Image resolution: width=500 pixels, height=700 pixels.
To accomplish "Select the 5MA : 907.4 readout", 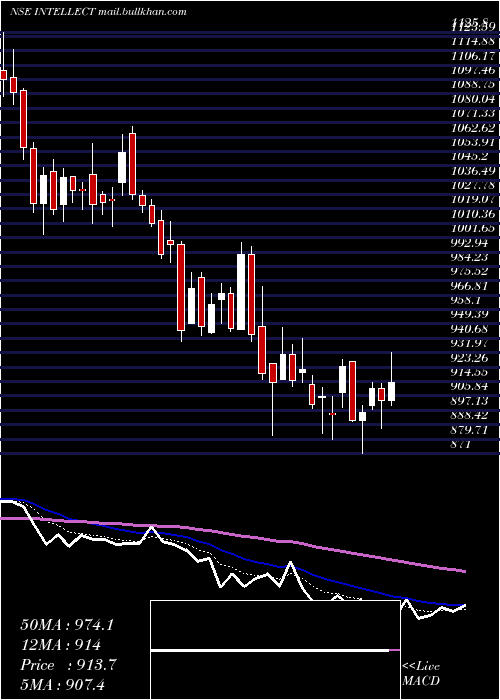I will 63,684.
